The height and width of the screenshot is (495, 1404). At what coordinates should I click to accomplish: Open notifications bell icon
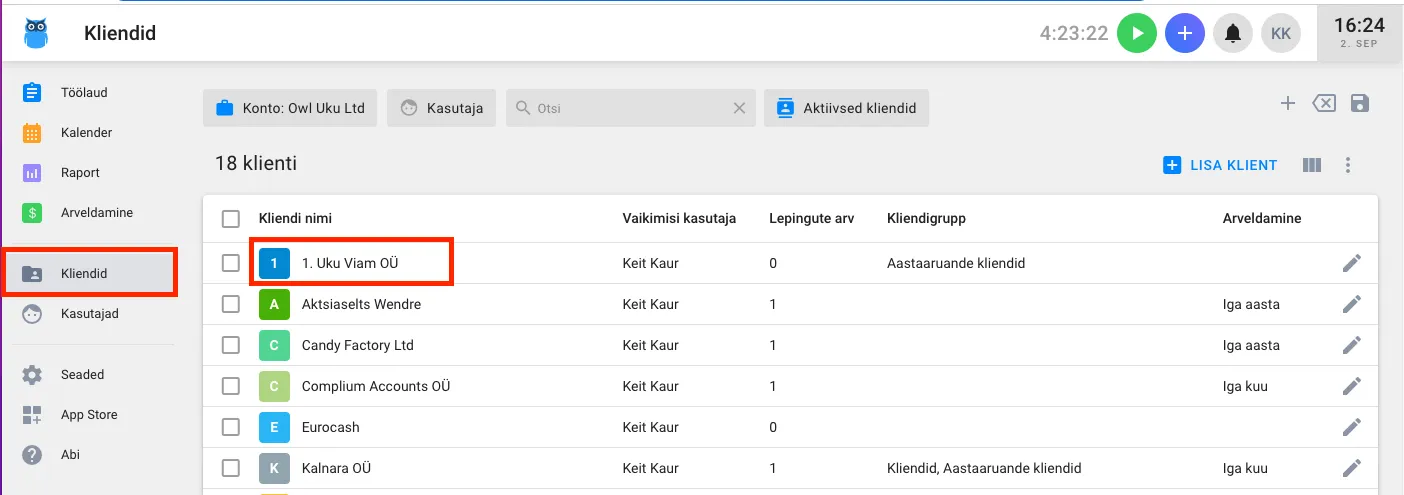[1233, 34]
